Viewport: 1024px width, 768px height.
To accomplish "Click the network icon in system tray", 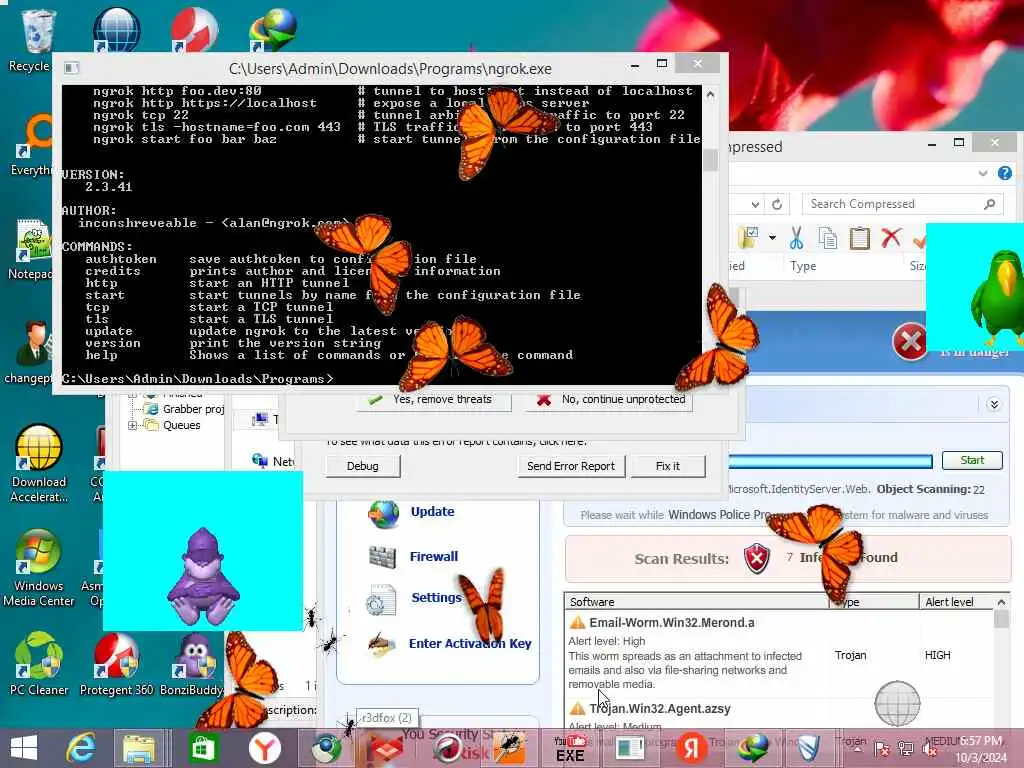I will tap(905, 749).
